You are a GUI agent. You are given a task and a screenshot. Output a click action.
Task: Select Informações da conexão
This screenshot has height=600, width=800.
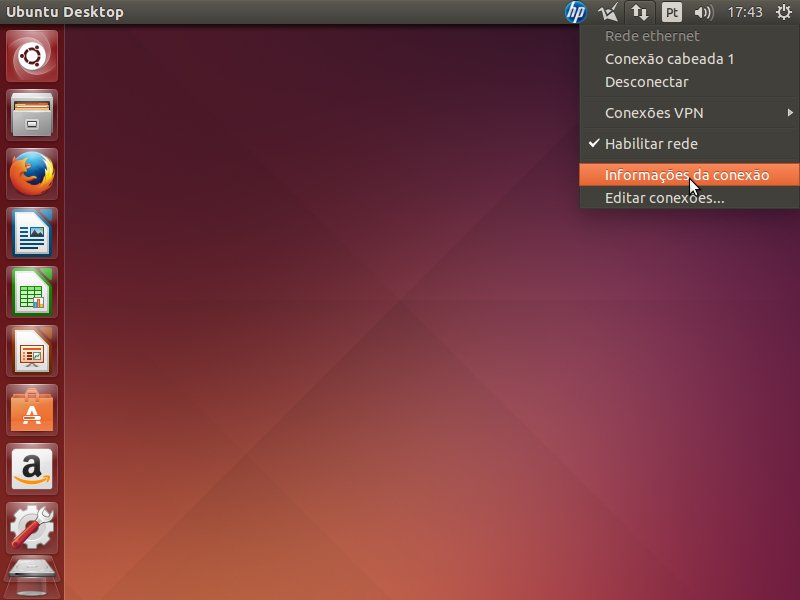[687, 175]
